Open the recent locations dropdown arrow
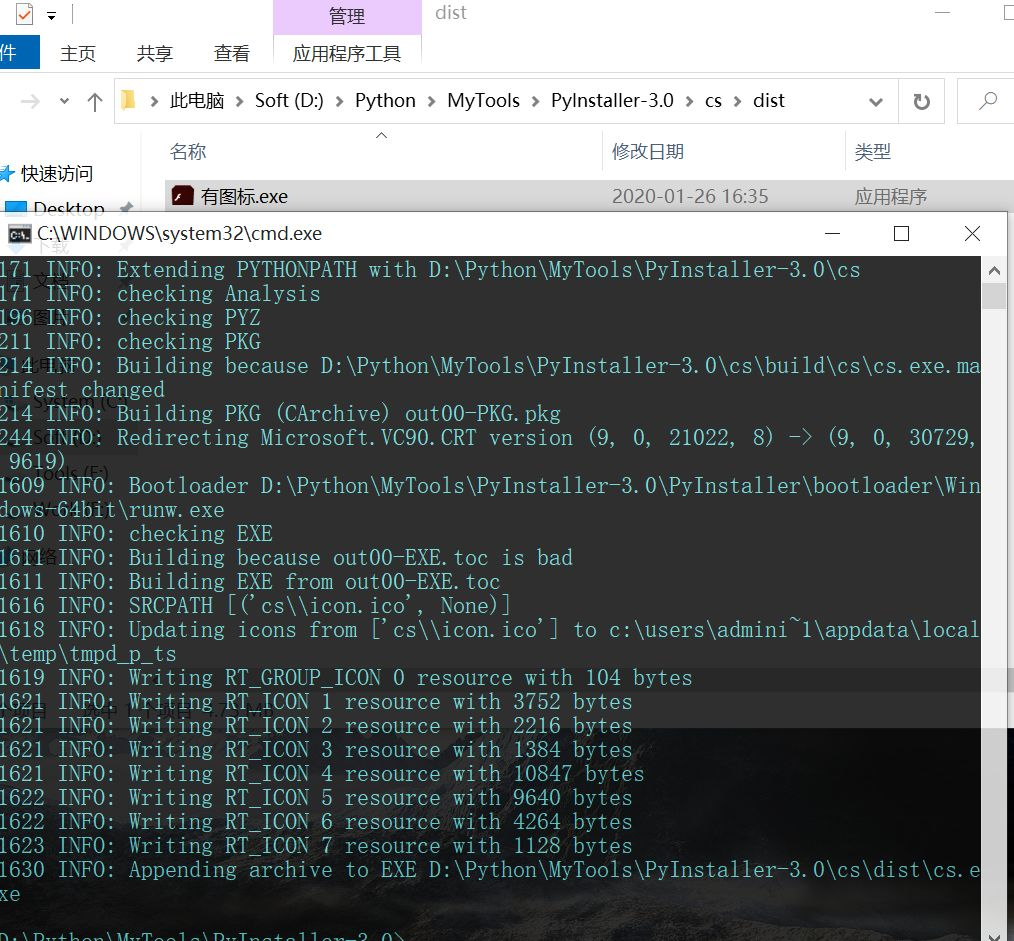The width and height of the screenshot is (1014, 941). 64,102
